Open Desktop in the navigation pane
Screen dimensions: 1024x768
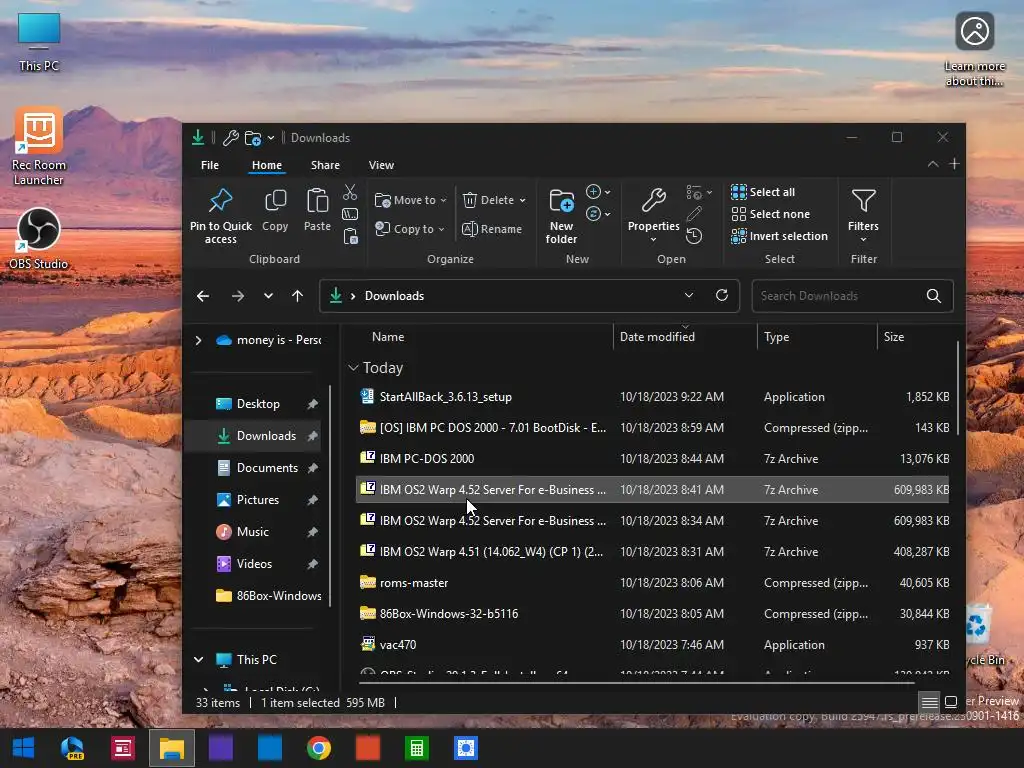[258, 404]
